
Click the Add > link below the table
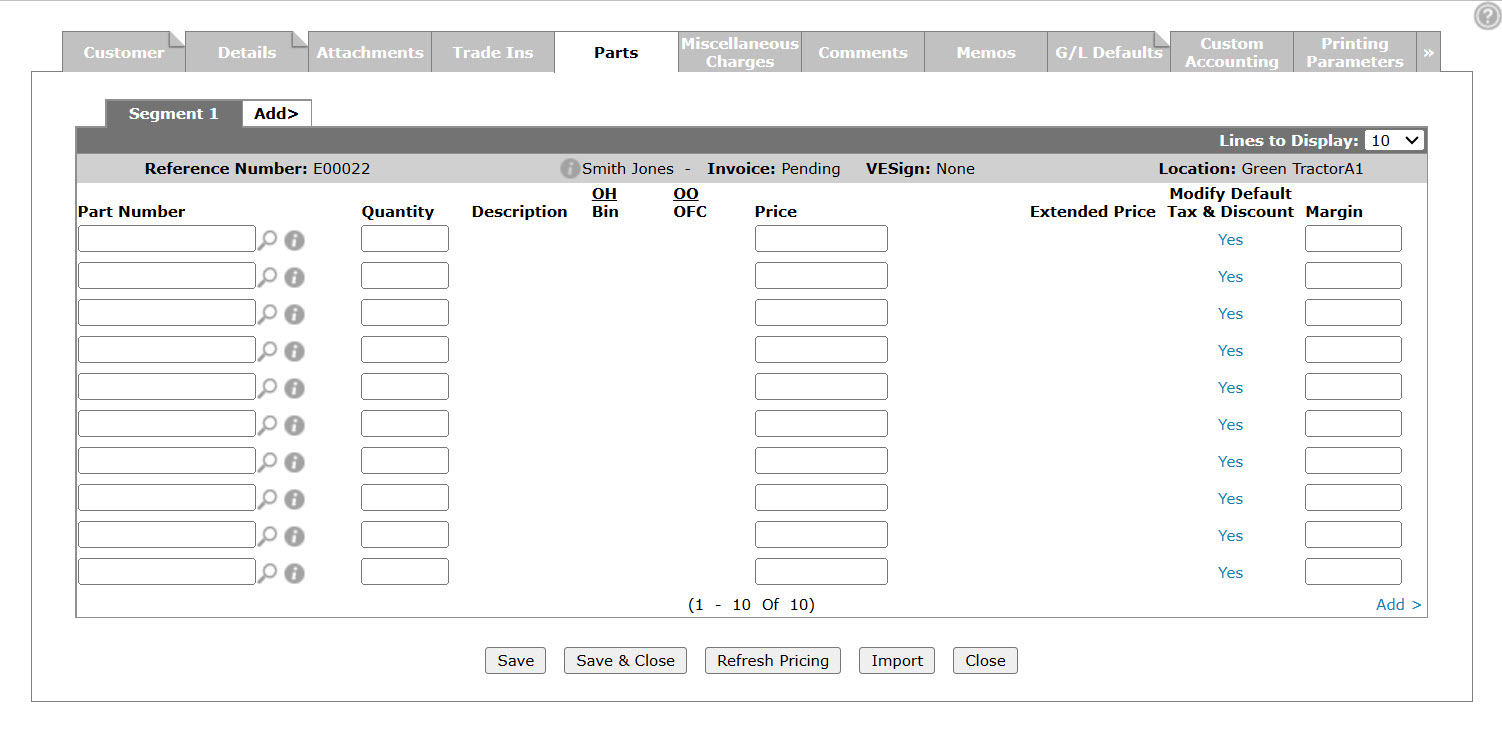click(x=1399, y=604)
